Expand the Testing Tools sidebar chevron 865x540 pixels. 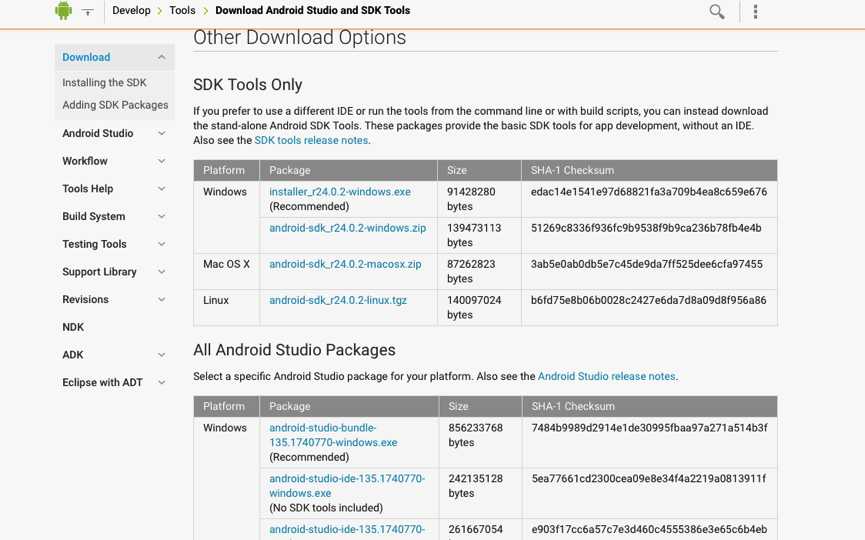[x=161, y=244]
